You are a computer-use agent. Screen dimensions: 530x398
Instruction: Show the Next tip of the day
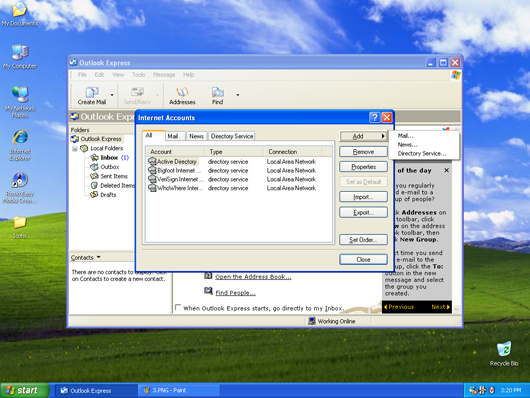(x=440, y=307)
